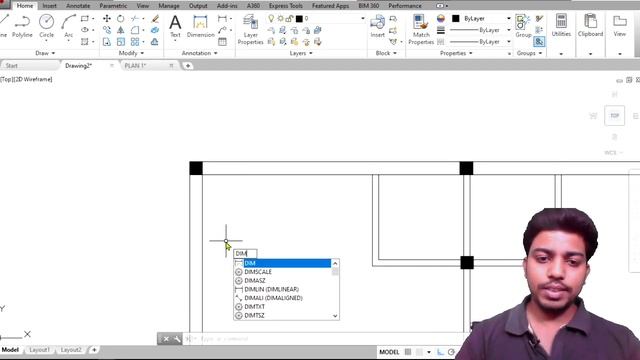Screen dimensions: 640x360
Task: Toggle Group Selection on/off button
Action: (539, 42)
